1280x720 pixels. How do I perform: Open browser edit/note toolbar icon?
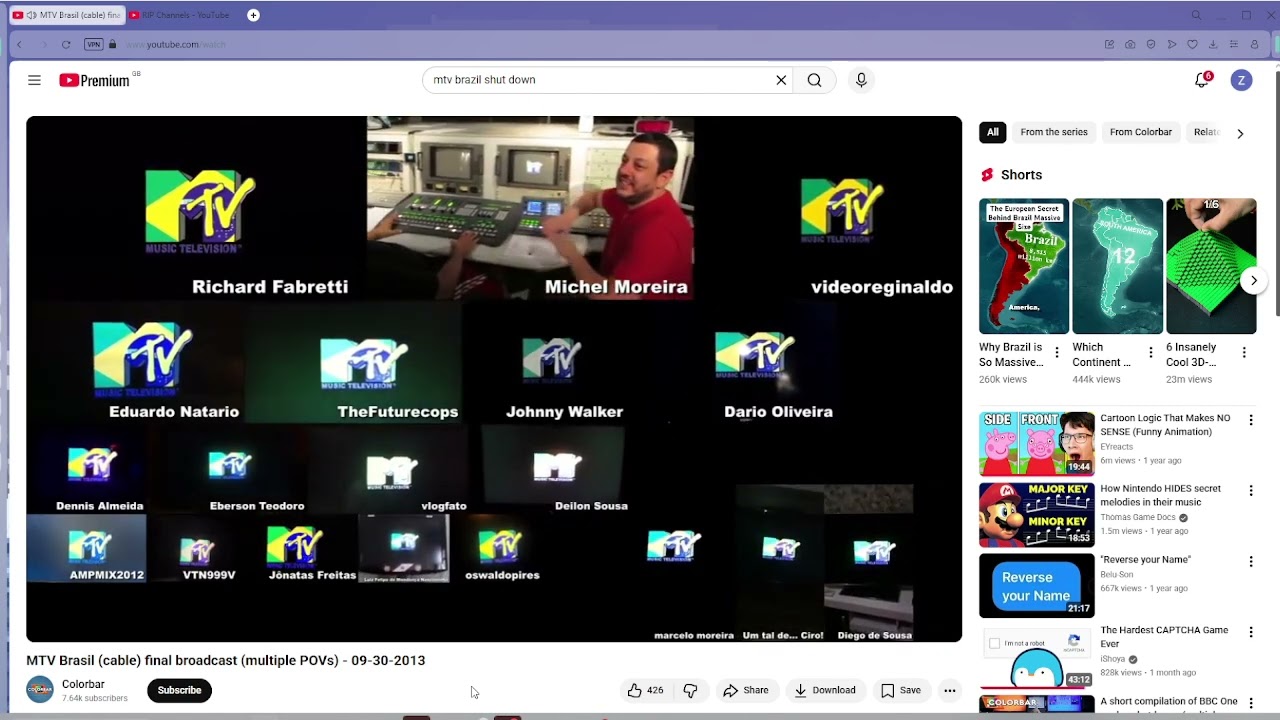(1109, 44)
